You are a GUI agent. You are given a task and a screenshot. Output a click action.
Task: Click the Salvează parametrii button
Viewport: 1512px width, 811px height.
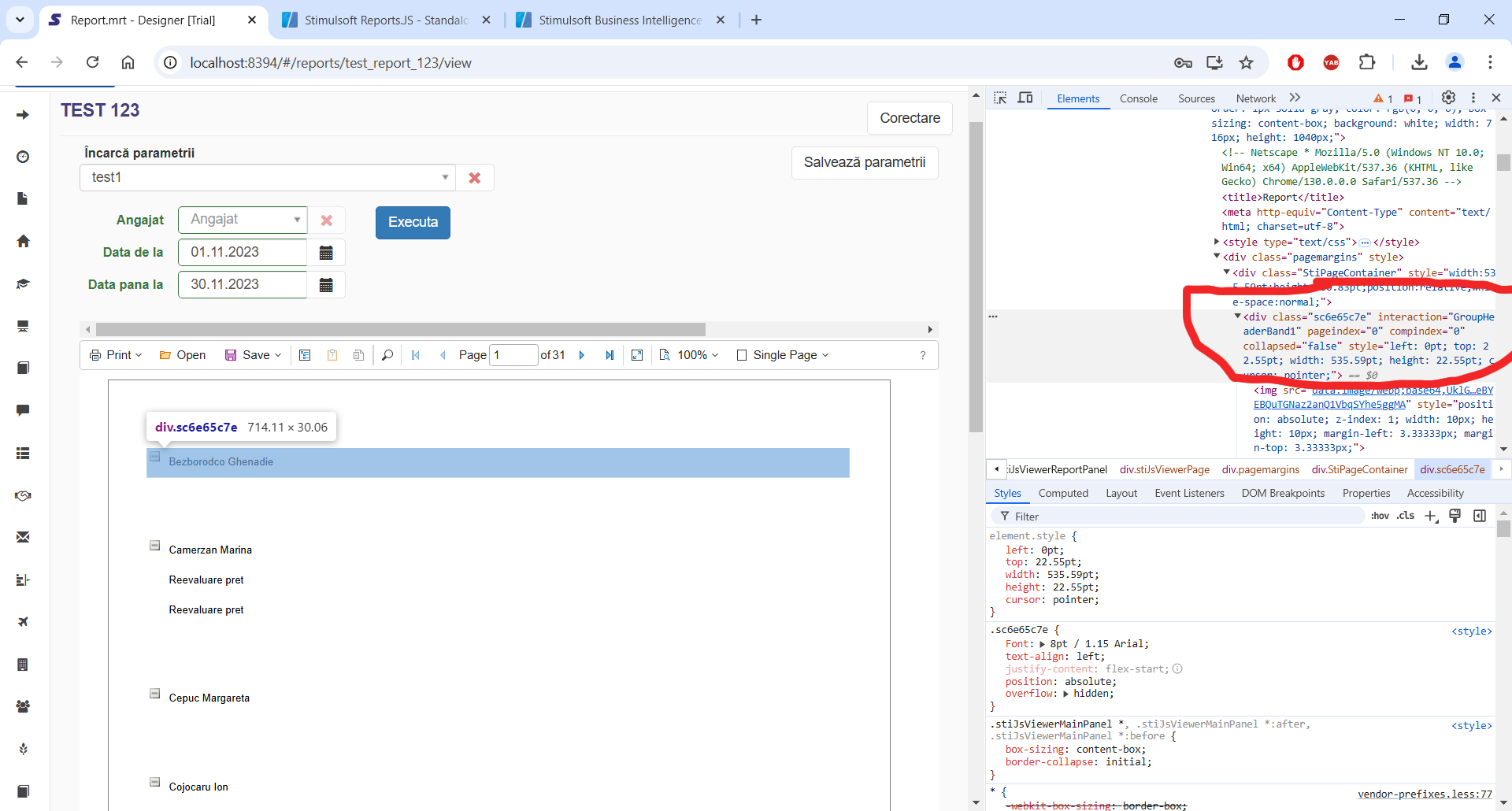pos(865,163)
